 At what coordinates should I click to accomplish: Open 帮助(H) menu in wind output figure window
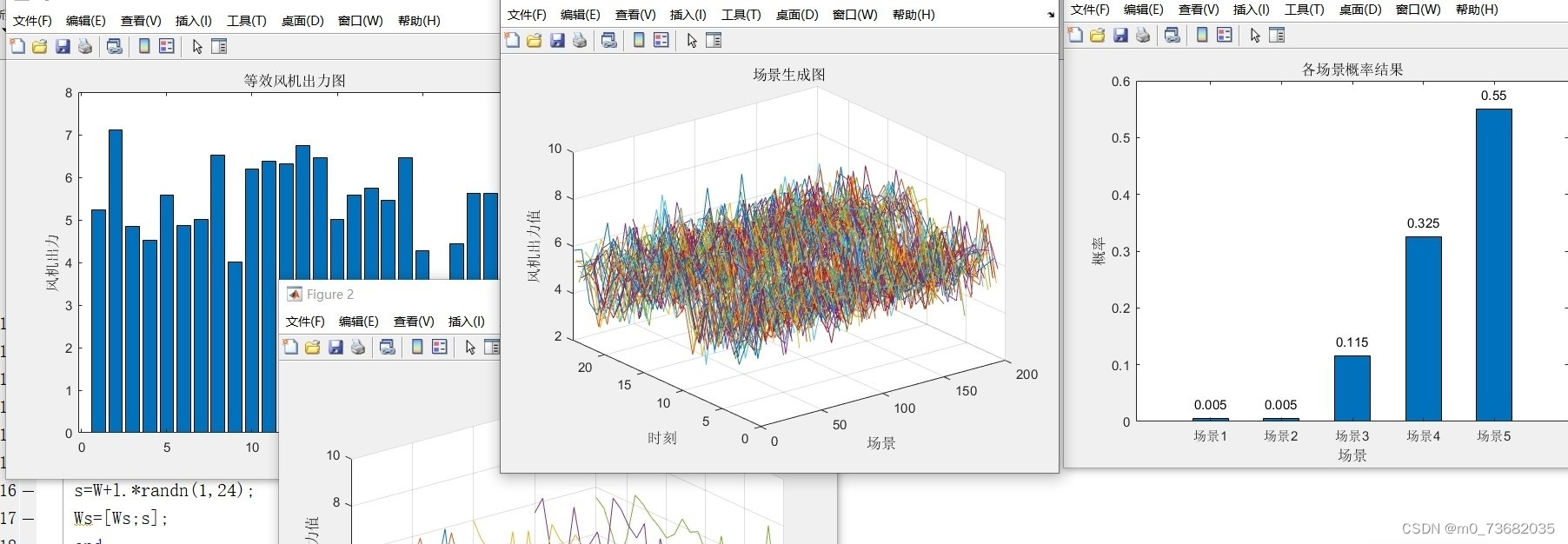419,21
